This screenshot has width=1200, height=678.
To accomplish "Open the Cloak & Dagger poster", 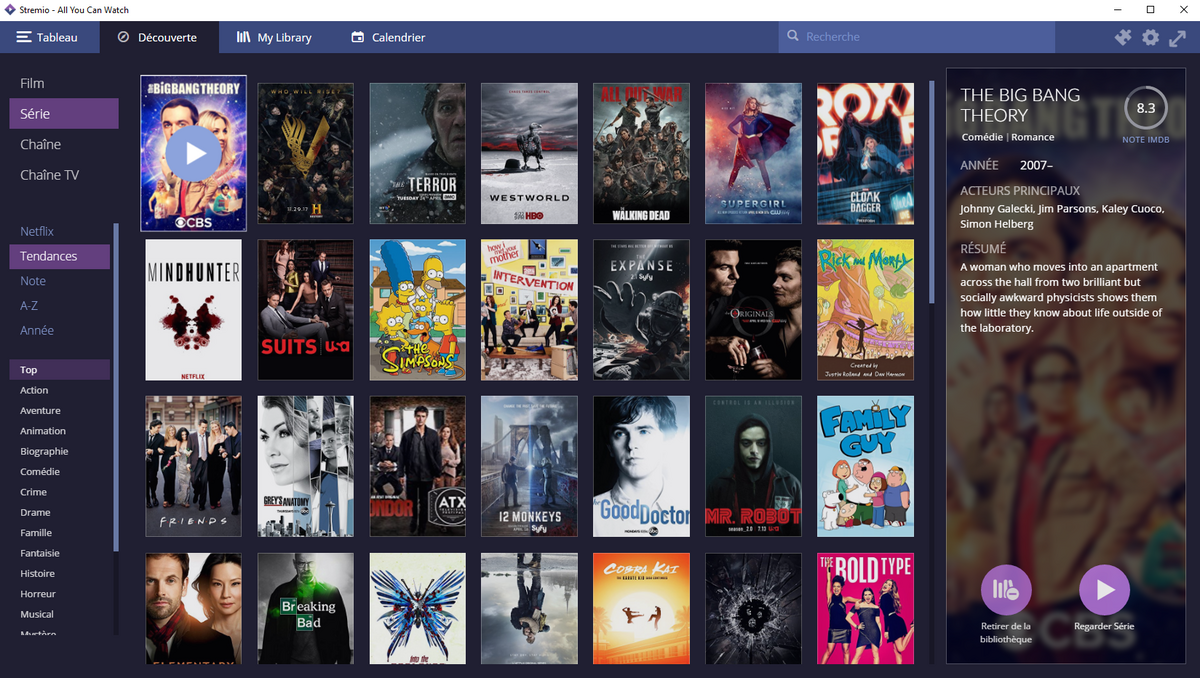I will [865, 153].
